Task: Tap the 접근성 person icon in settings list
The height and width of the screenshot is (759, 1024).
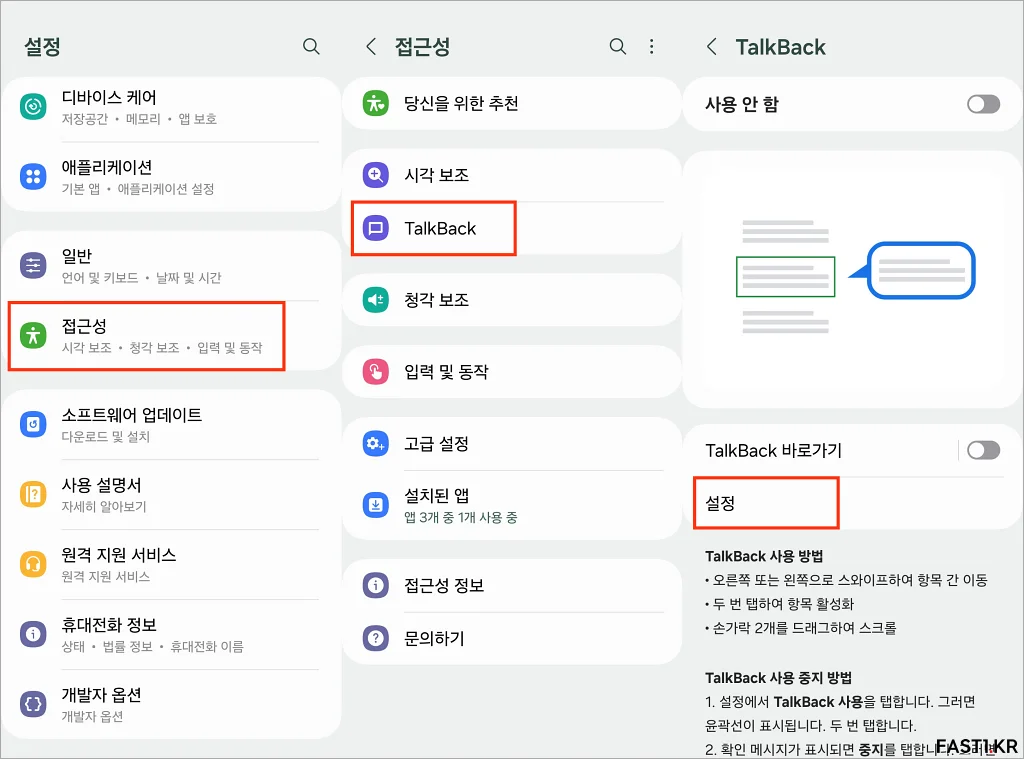Action: [x=33, y=336]
